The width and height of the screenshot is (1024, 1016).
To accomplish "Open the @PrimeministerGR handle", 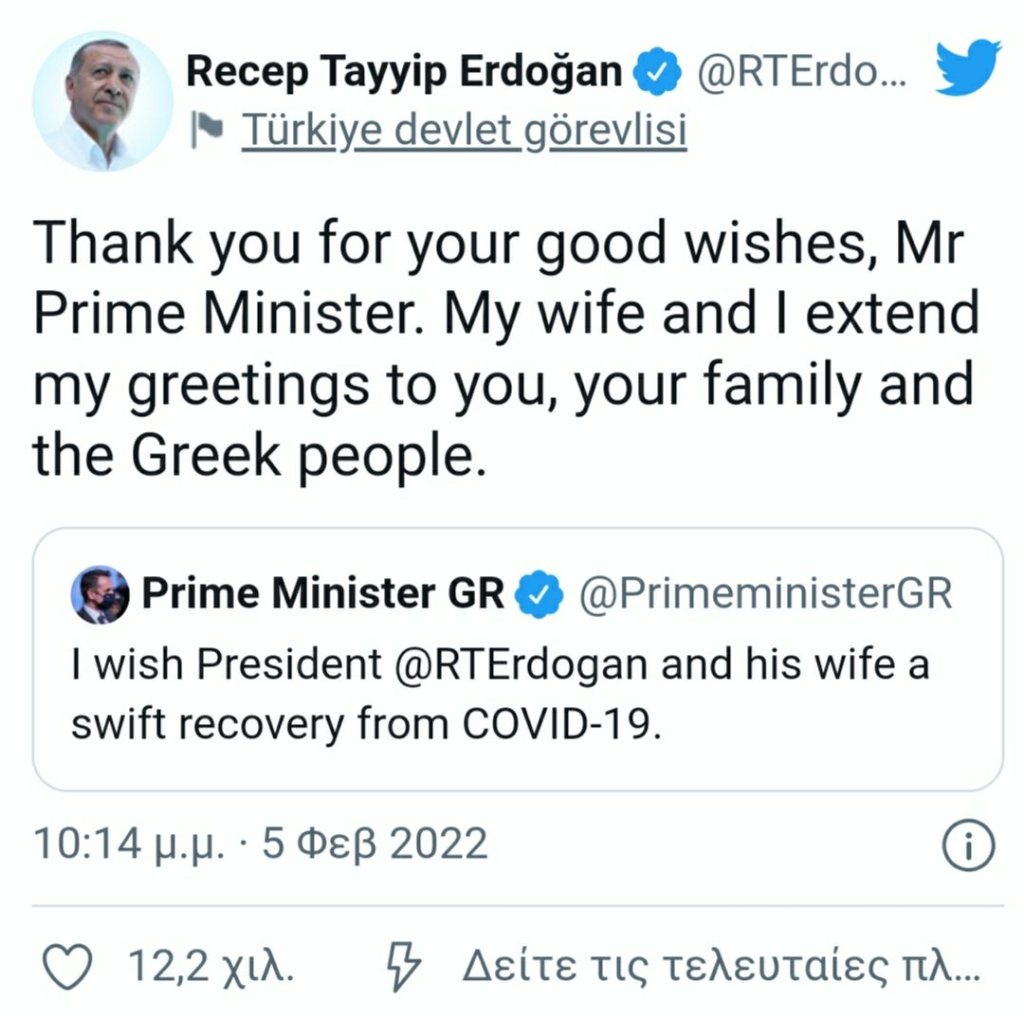I will pos(766,595).
